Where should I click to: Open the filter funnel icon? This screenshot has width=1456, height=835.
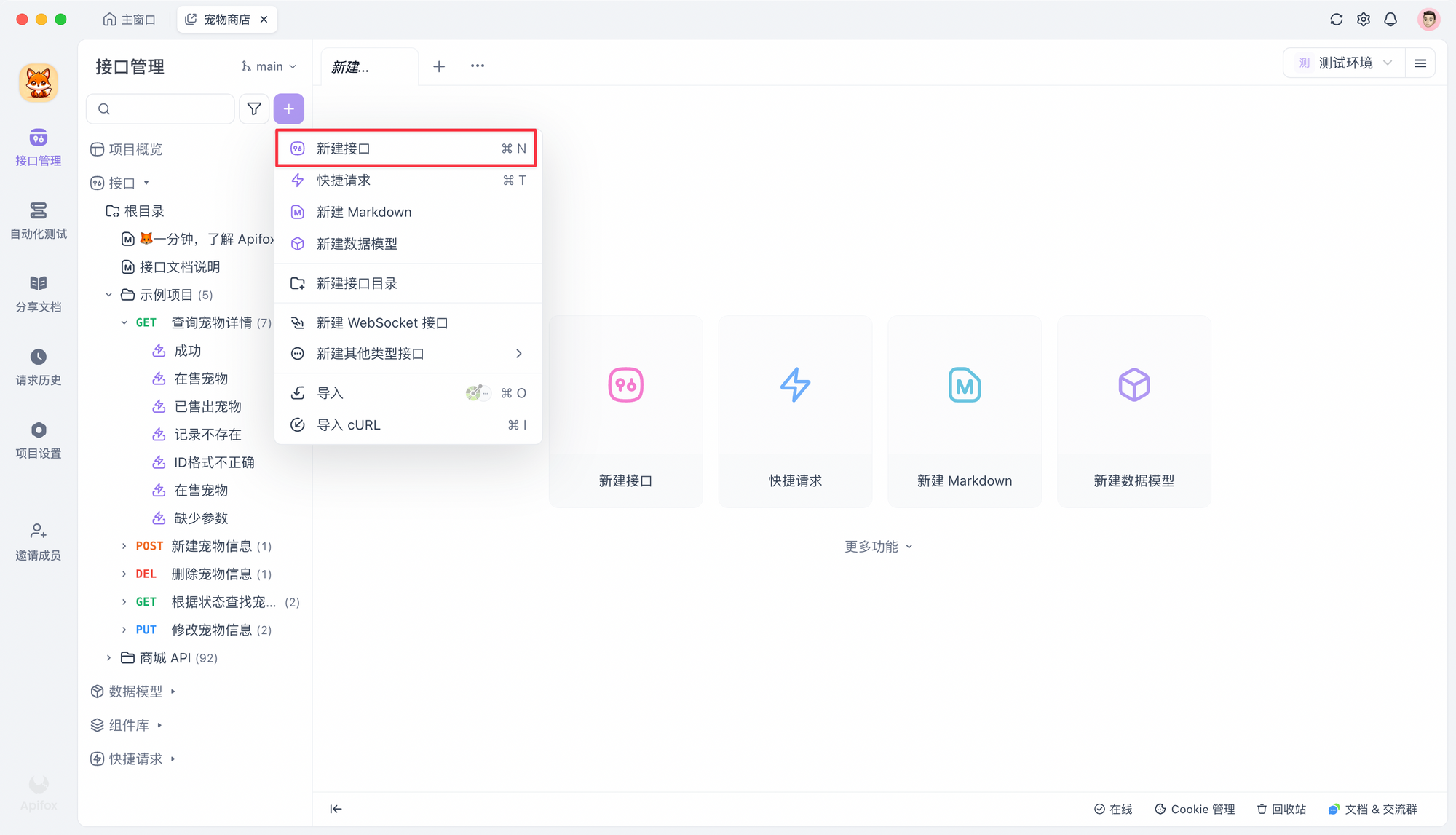254,108
